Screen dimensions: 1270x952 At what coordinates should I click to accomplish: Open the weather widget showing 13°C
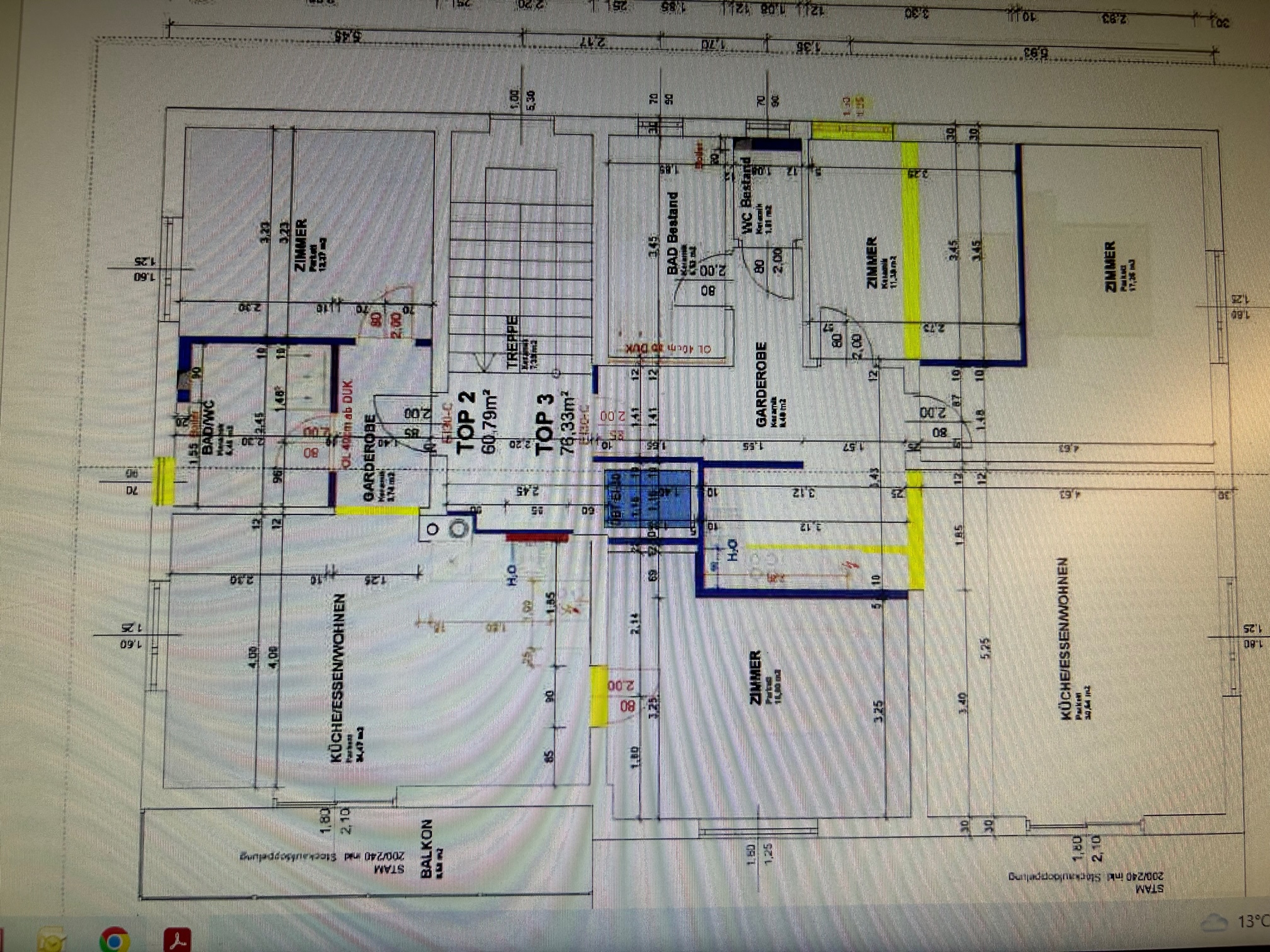pos(1233,922)
